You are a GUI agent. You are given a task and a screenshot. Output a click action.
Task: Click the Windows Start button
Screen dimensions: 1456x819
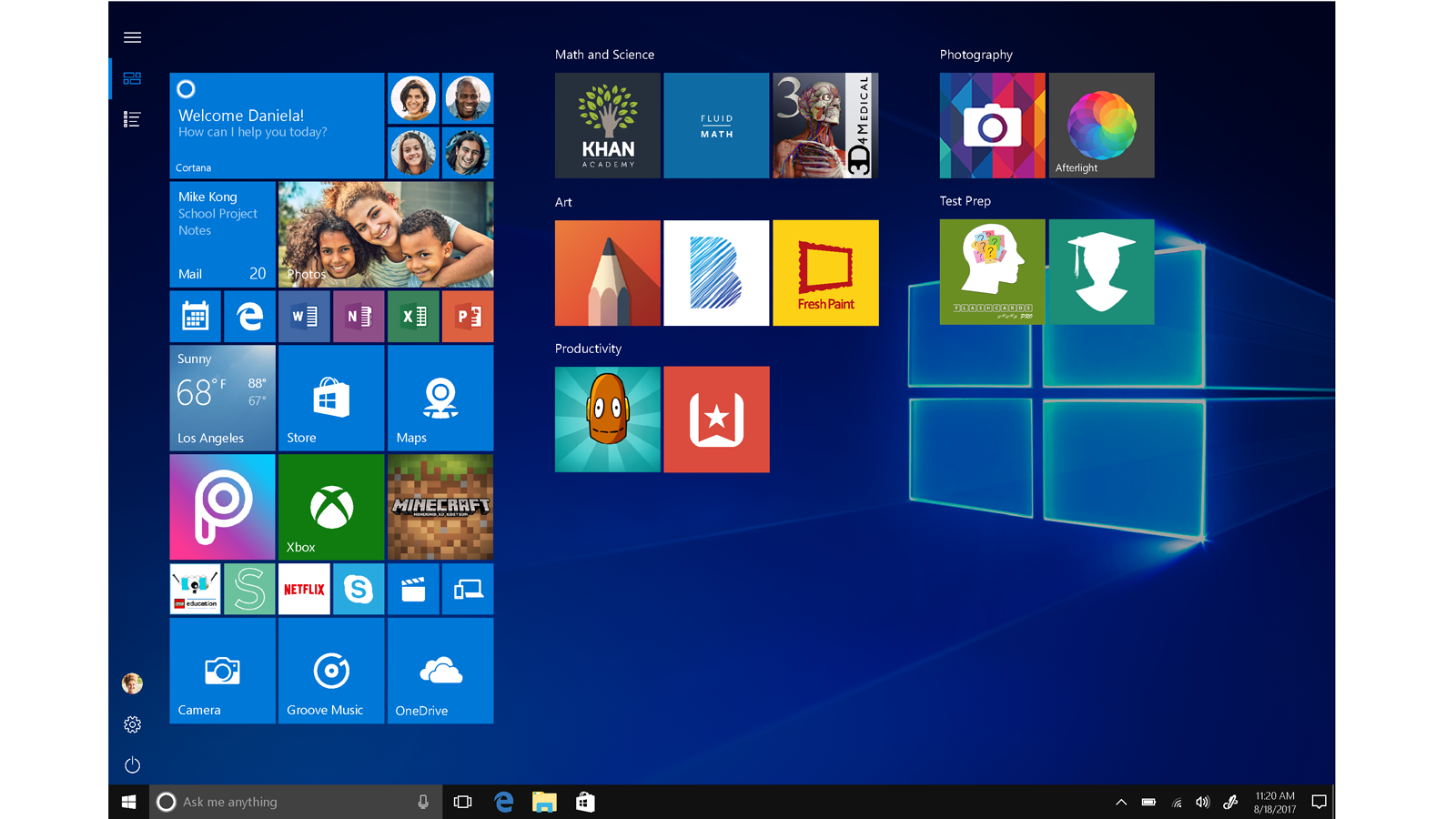click(x=128, y=802)
